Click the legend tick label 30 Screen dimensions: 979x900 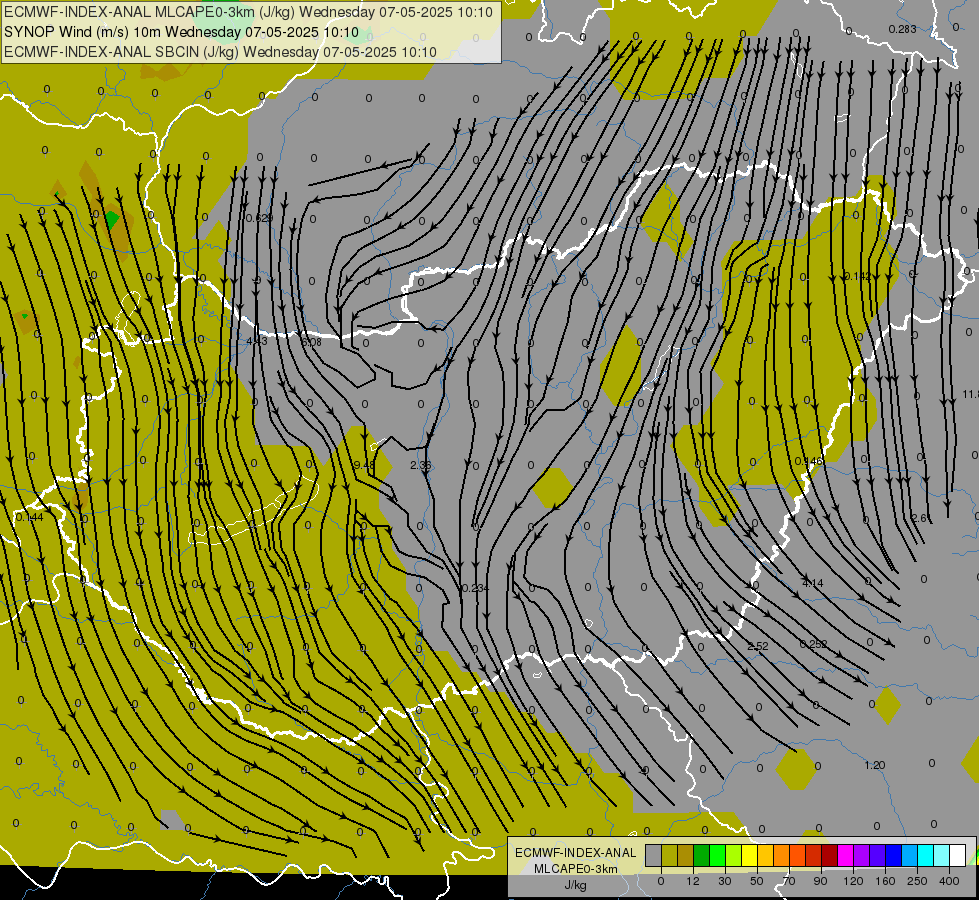point(725,881)
